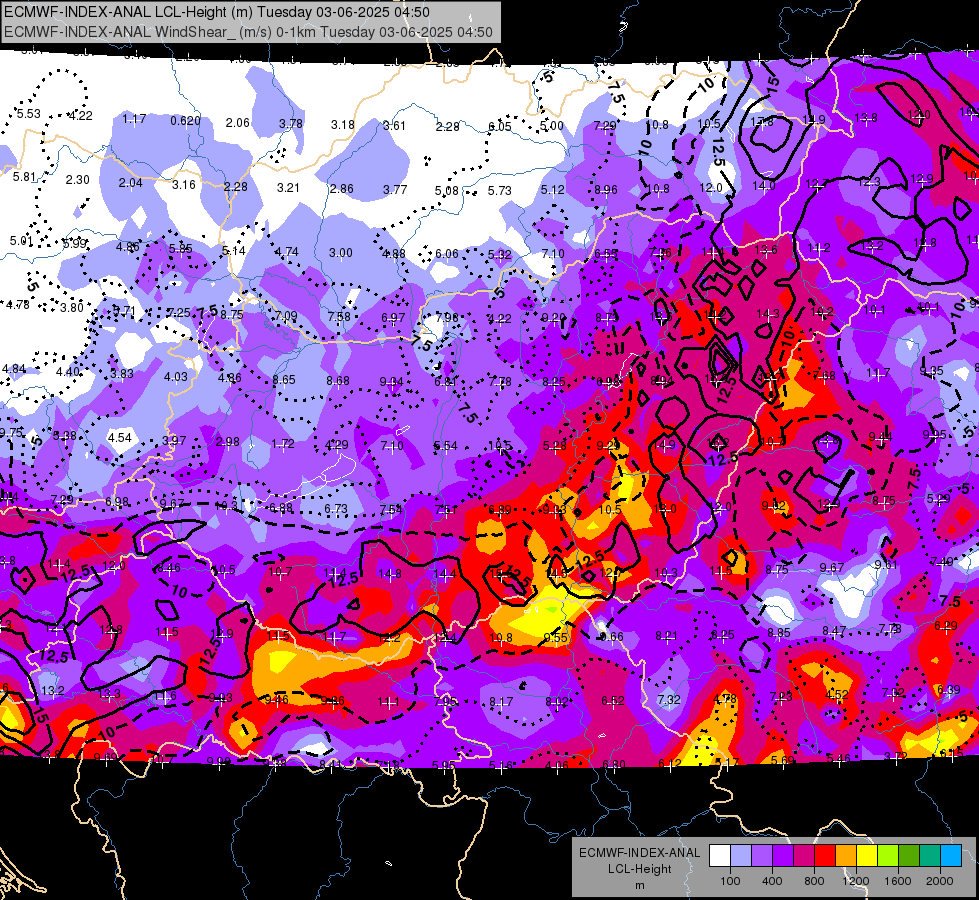Click the shear value 5.69
Image resolution: width=979 pixels, height=900 pixels.
(x=783, y=760)
